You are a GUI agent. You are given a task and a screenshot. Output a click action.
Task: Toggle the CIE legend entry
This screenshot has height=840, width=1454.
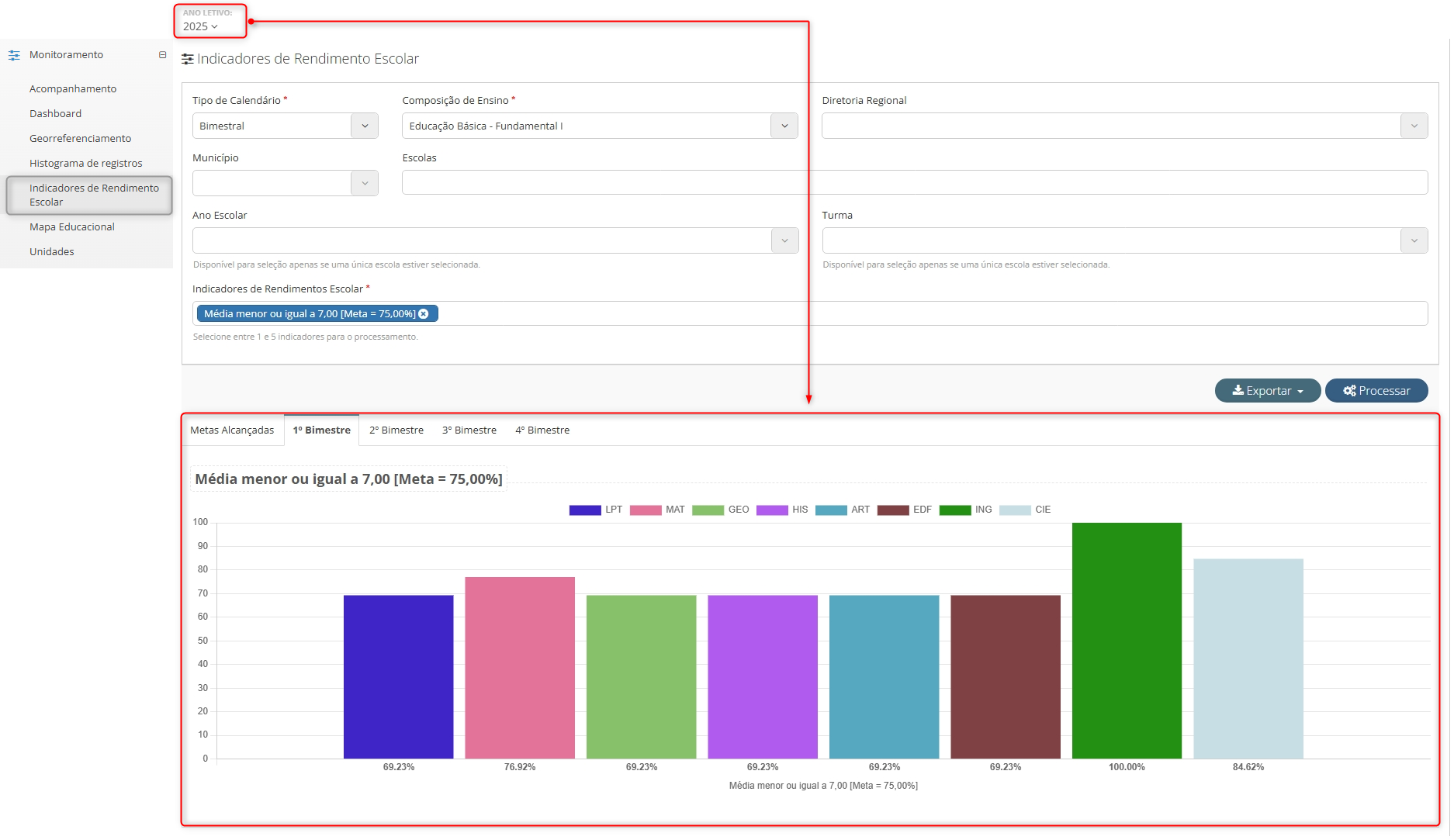[1025, 510]
